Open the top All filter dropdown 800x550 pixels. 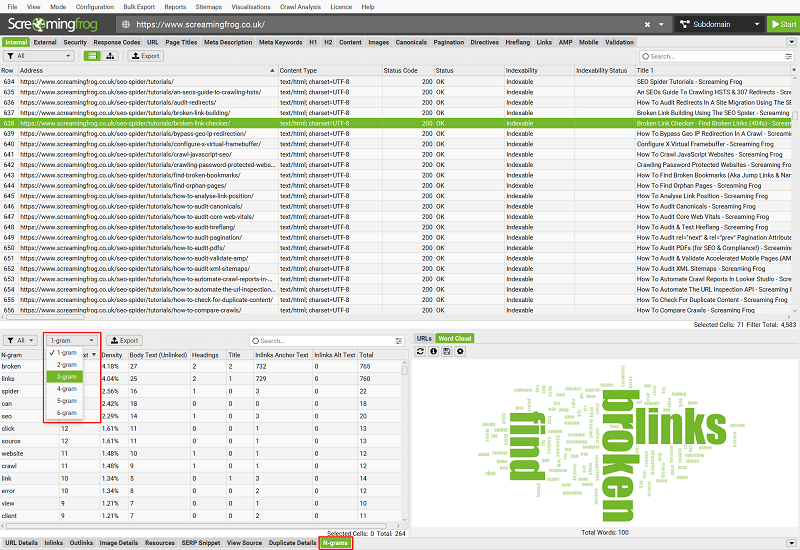[x=39, y=56]
